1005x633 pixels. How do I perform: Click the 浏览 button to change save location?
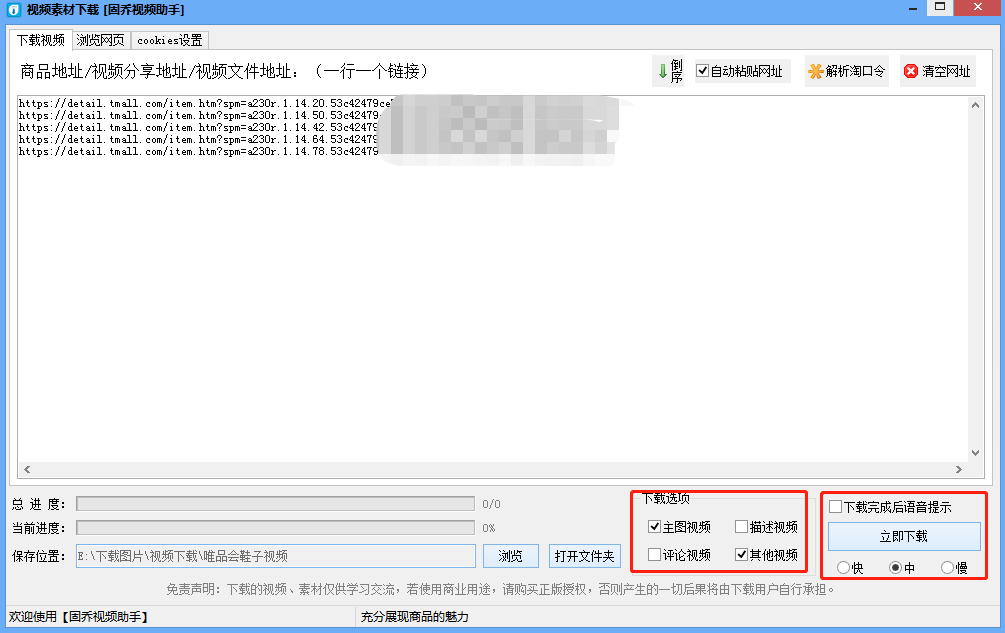click(510, 555)
